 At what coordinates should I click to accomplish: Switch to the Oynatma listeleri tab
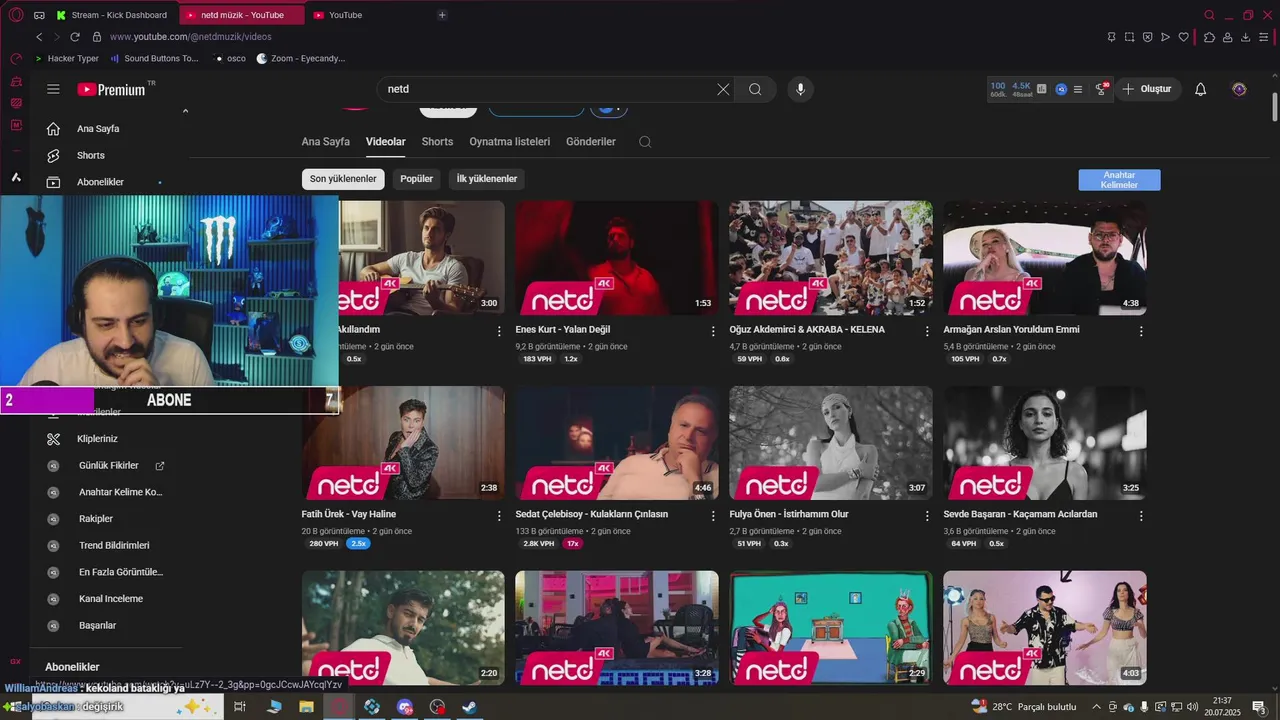(510, 142)
